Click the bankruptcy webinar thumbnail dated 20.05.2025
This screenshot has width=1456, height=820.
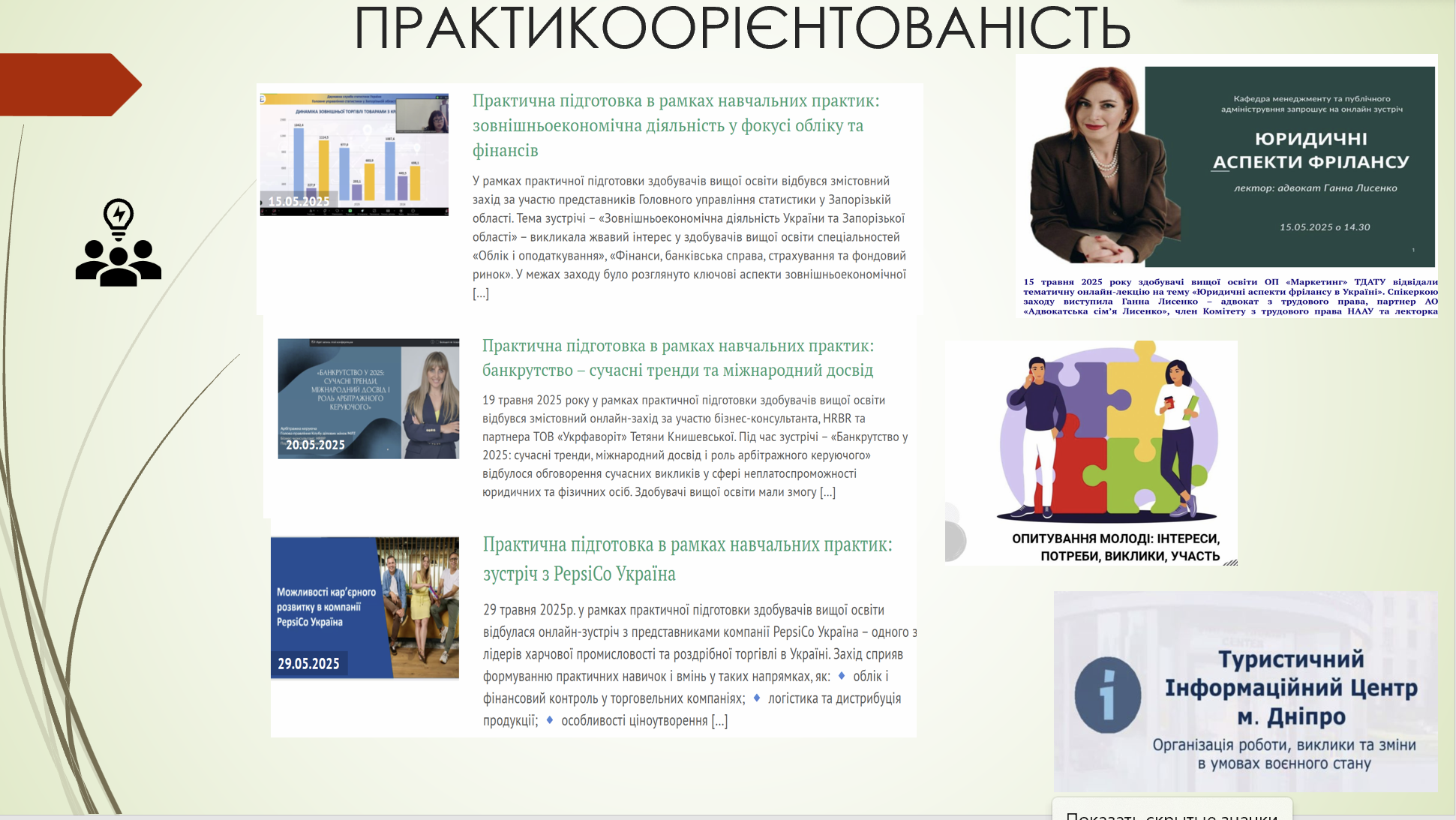(369, 398)
